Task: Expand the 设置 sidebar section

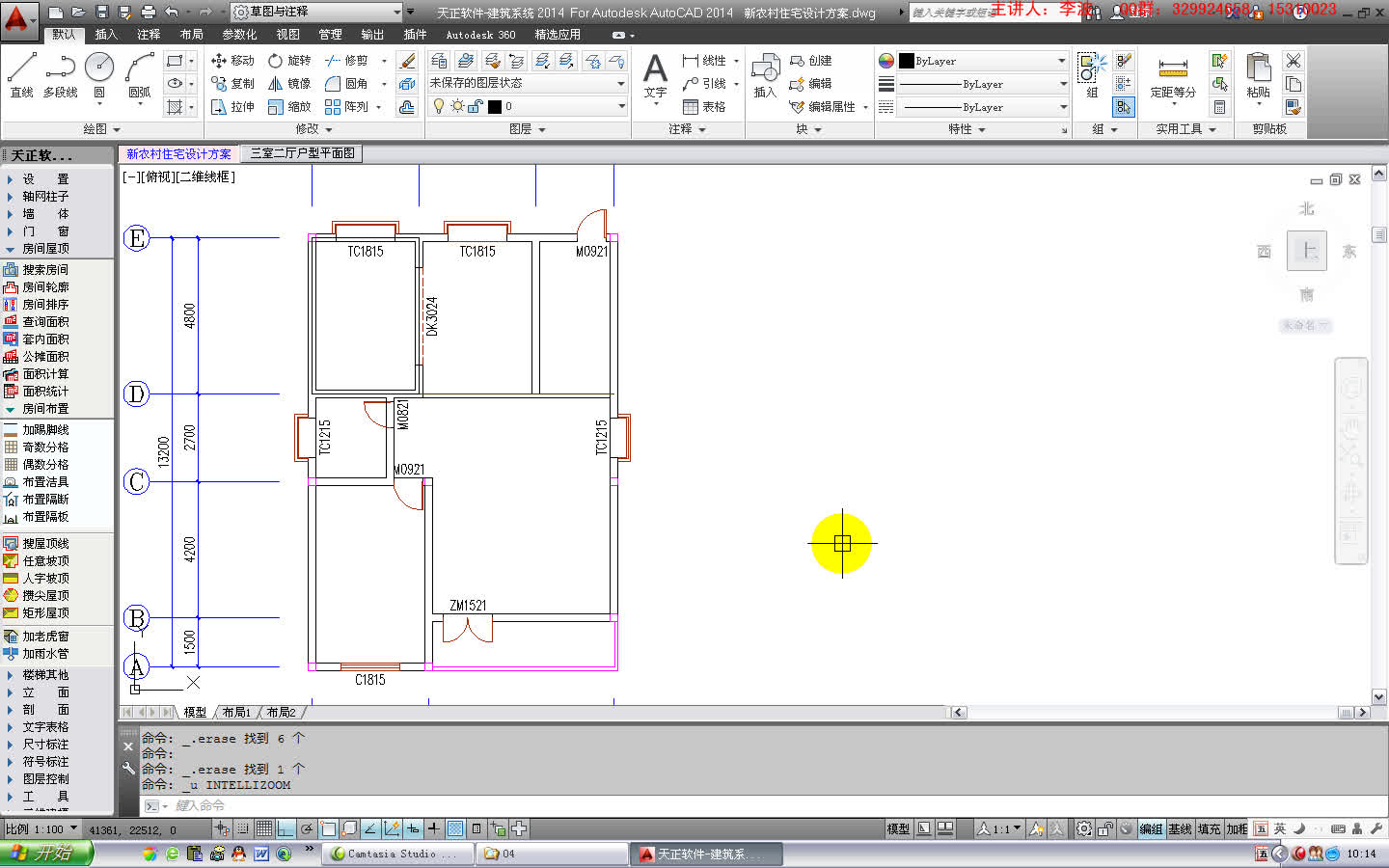Action: [x=44, y=178]
